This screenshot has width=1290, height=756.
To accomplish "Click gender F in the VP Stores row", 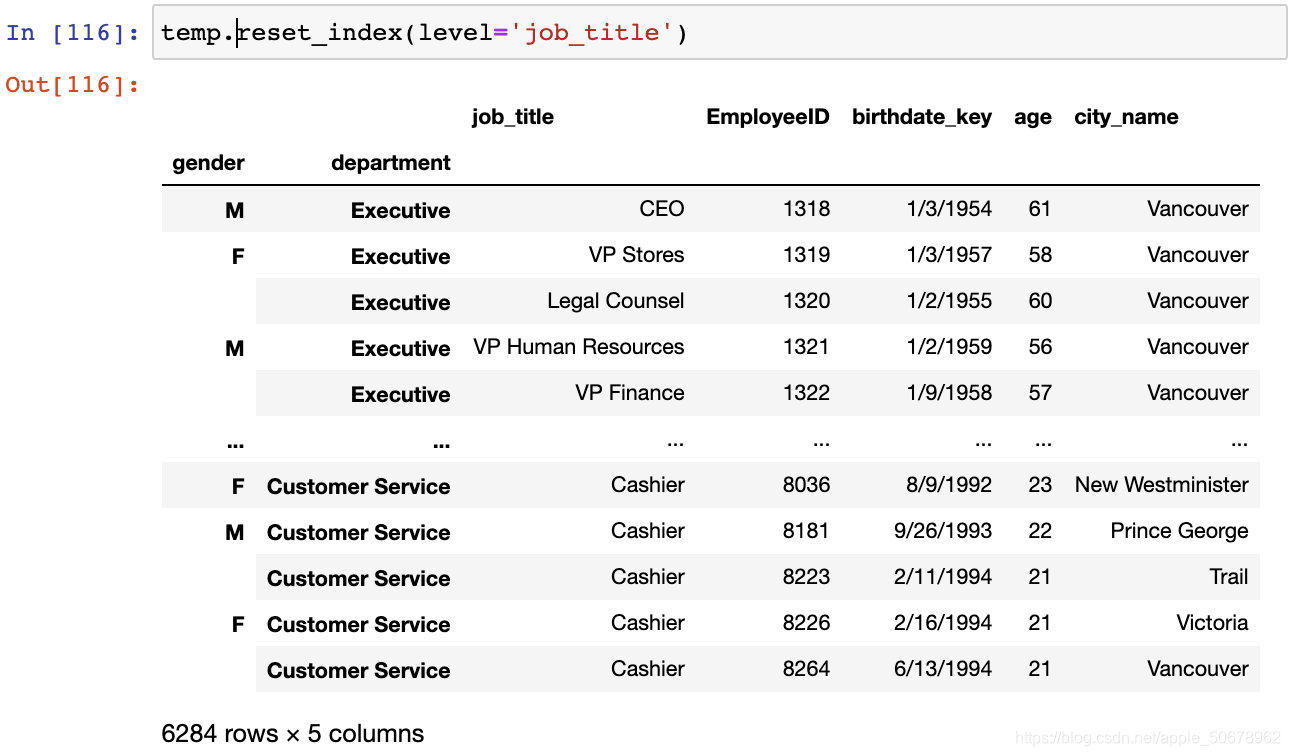I will point(238,257).
